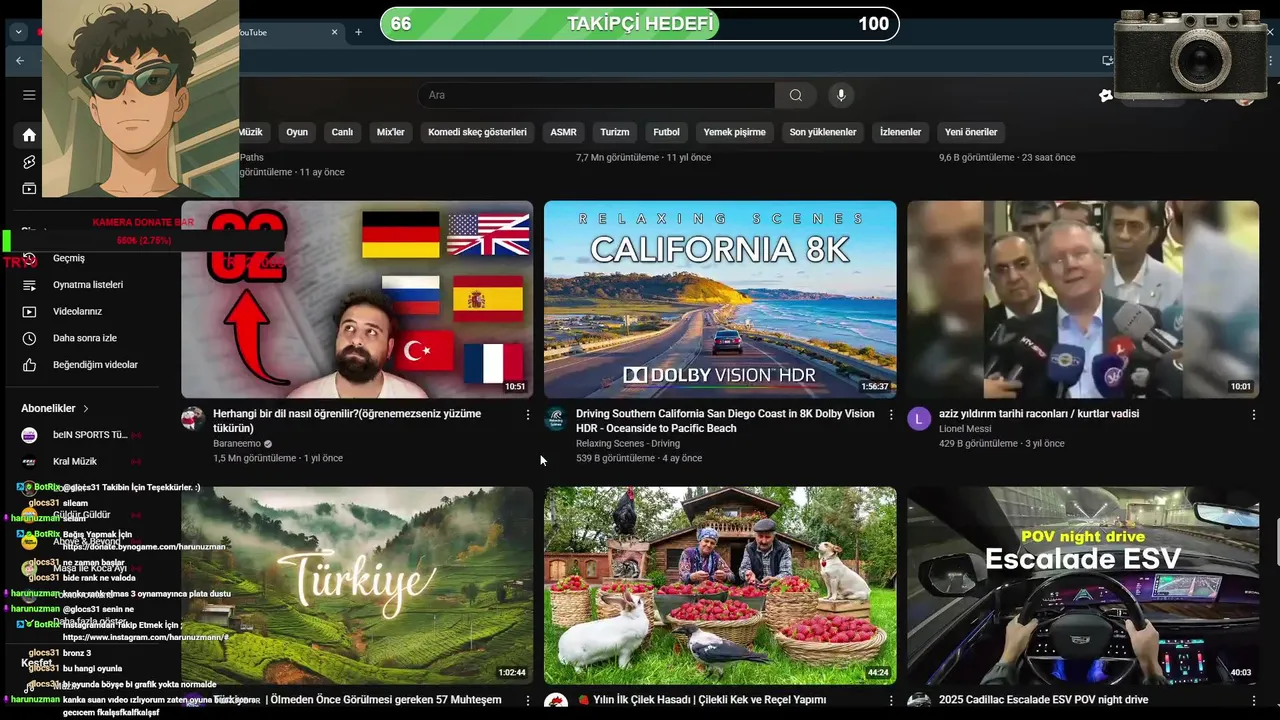The height and width of the screenshot is (720, 1280).
Task: Open the strawberry harvest video thumbnail
Action: coord(720,585)
